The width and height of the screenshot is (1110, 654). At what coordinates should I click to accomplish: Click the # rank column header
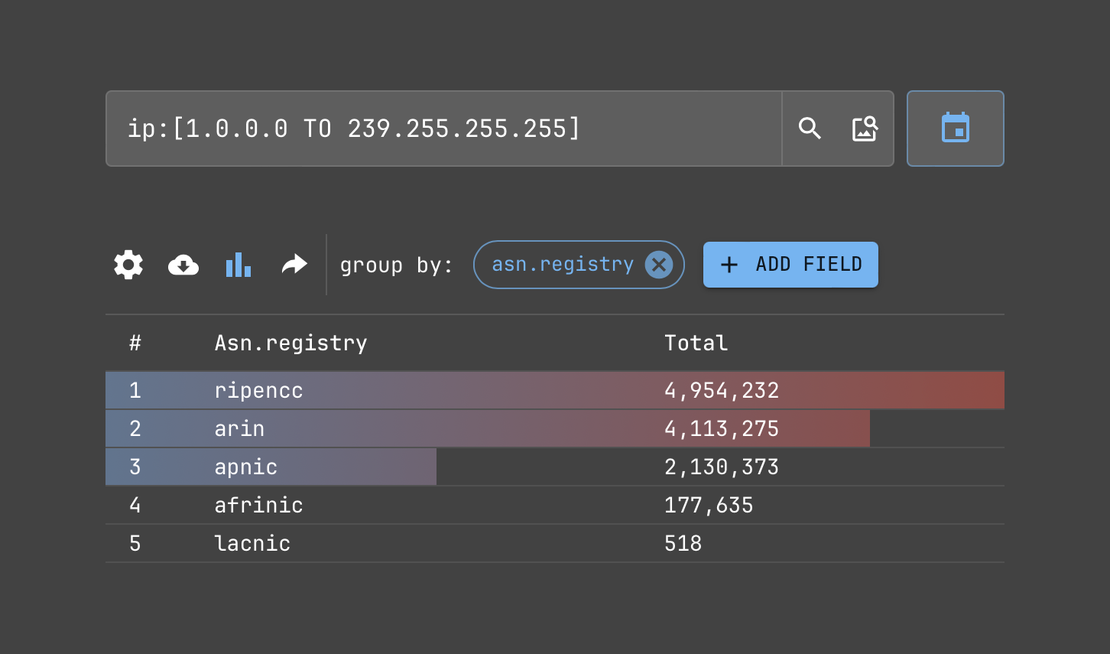135,342
